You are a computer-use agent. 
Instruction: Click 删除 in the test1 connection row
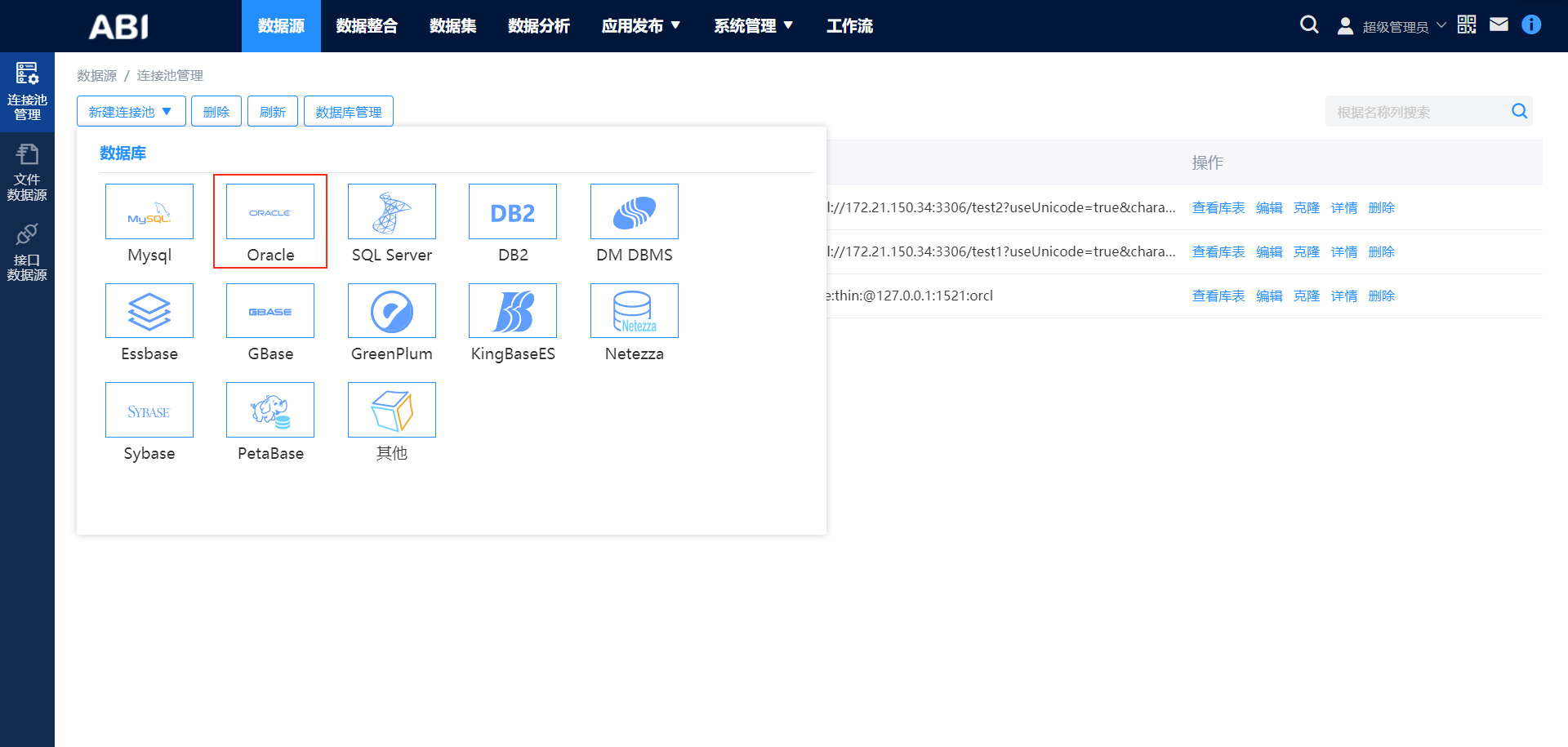click(1382, 251)
